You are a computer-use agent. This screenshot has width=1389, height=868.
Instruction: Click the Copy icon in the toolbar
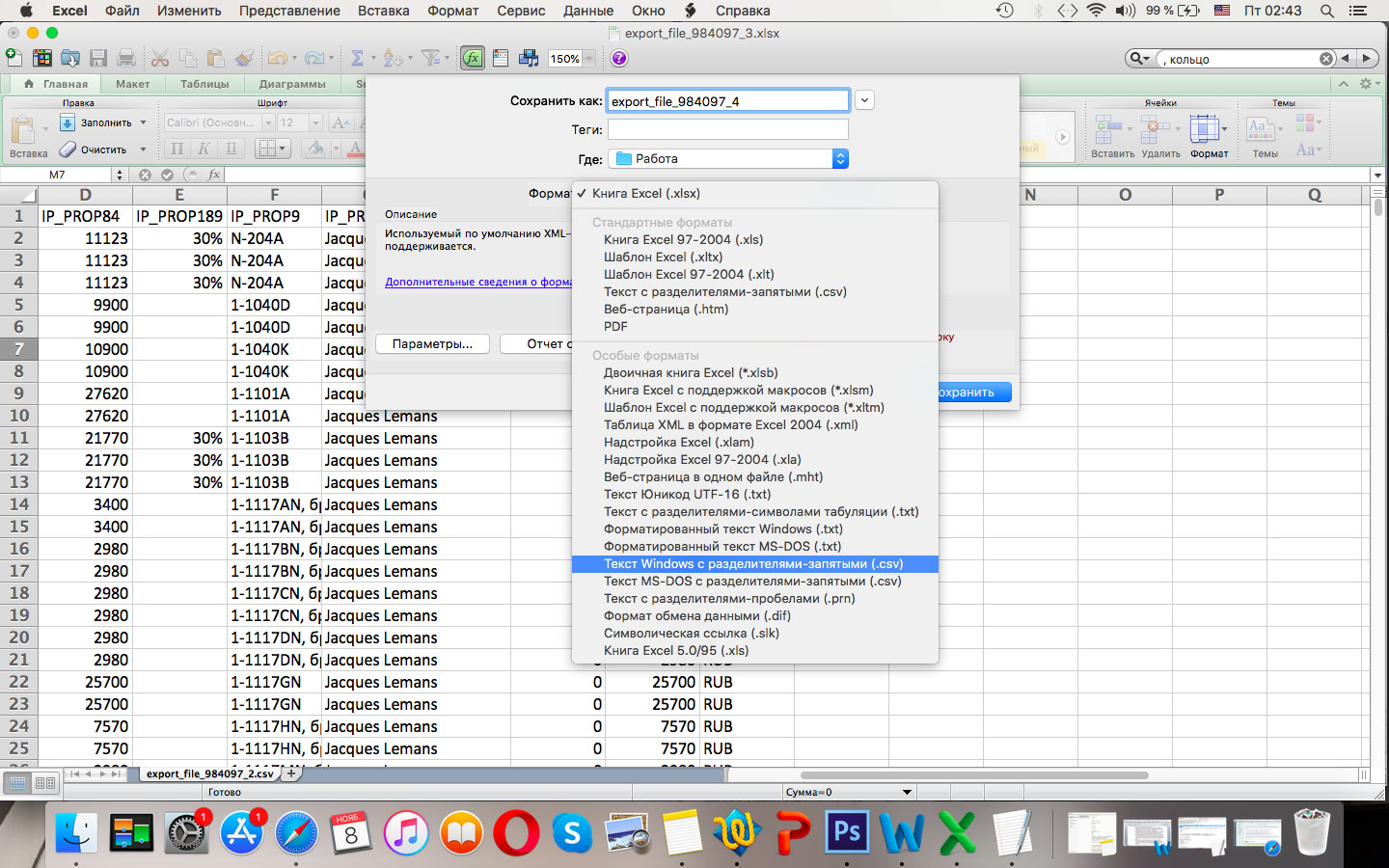click(188, 58)
